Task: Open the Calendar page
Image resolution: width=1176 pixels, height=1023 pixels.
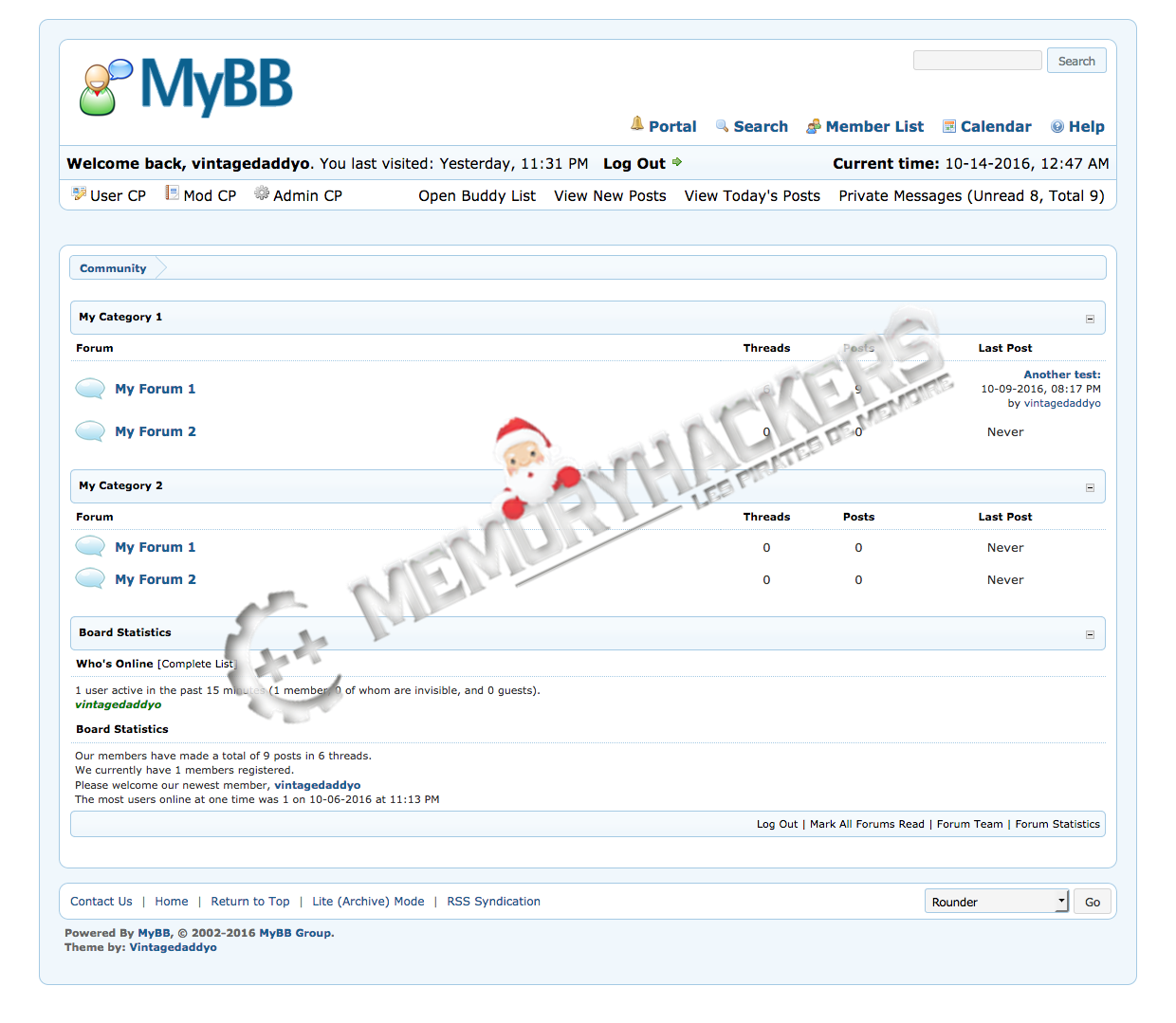Action: (x=996, y=126)
